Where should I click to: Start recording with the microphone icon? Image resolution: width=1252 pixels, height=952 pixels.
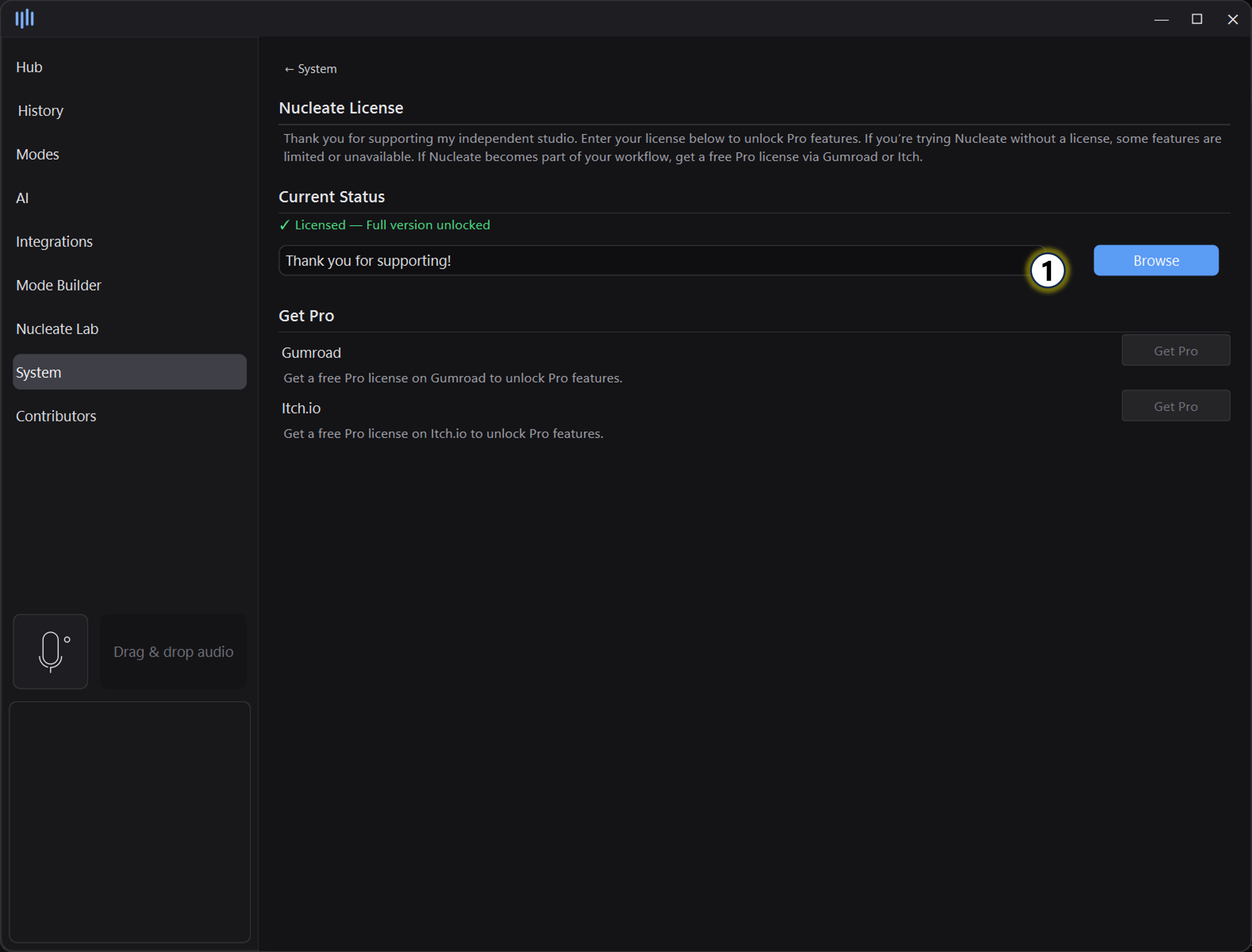point(50,652)
